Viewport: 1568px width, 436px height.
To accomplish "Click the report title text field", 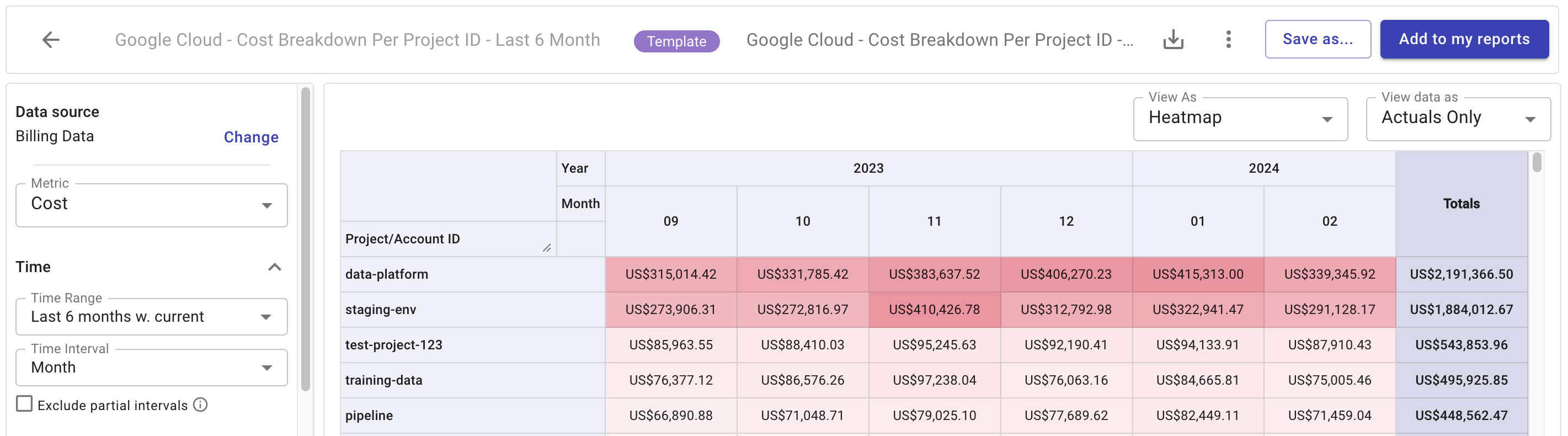I will 939,40.
